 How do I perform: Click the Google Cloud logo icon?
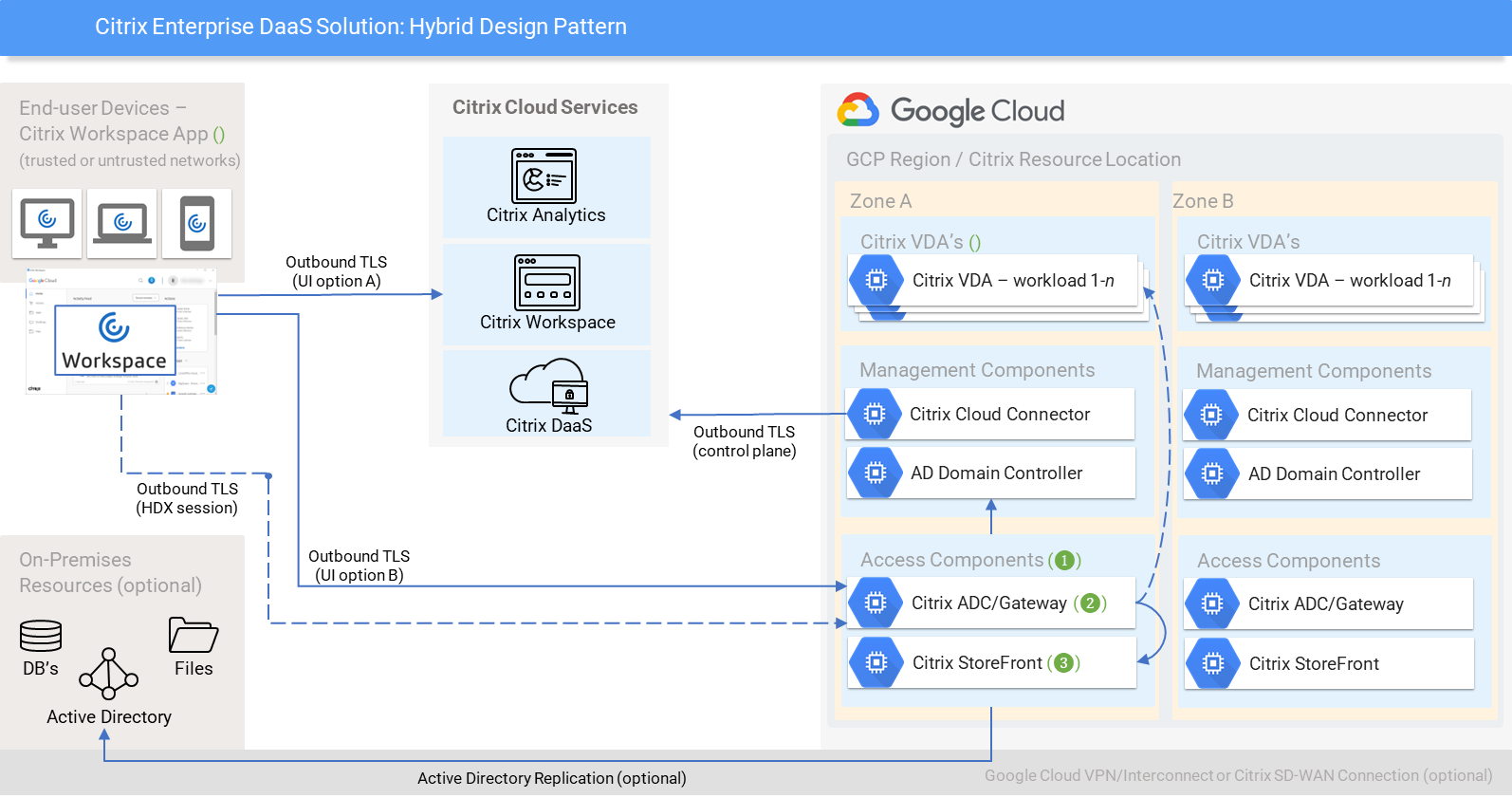tap(858, 110)
